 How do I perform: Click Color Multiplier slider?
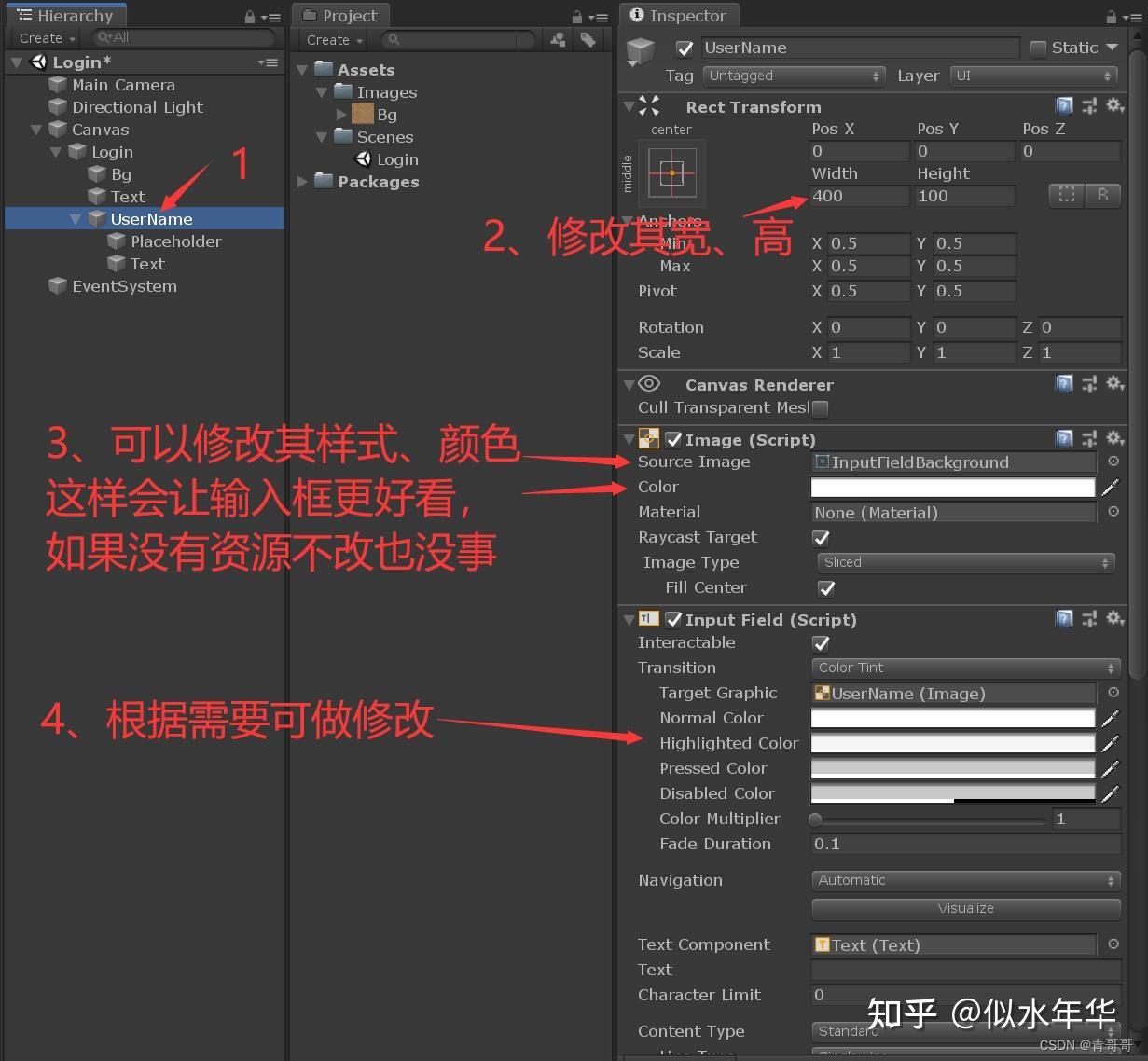[928, 820]
